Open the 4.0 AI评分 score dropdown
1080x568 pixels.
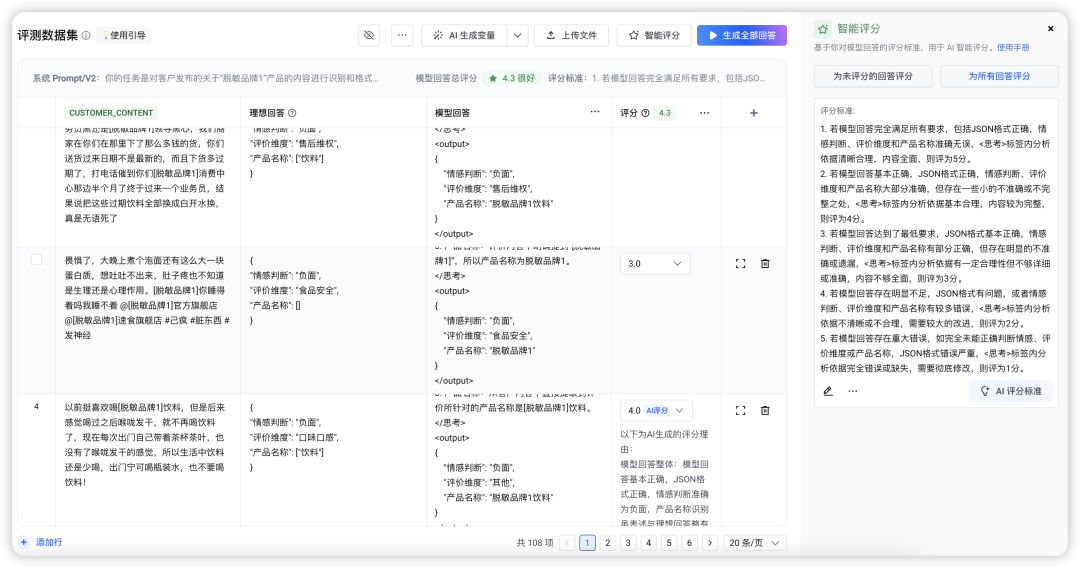(656, 410)
